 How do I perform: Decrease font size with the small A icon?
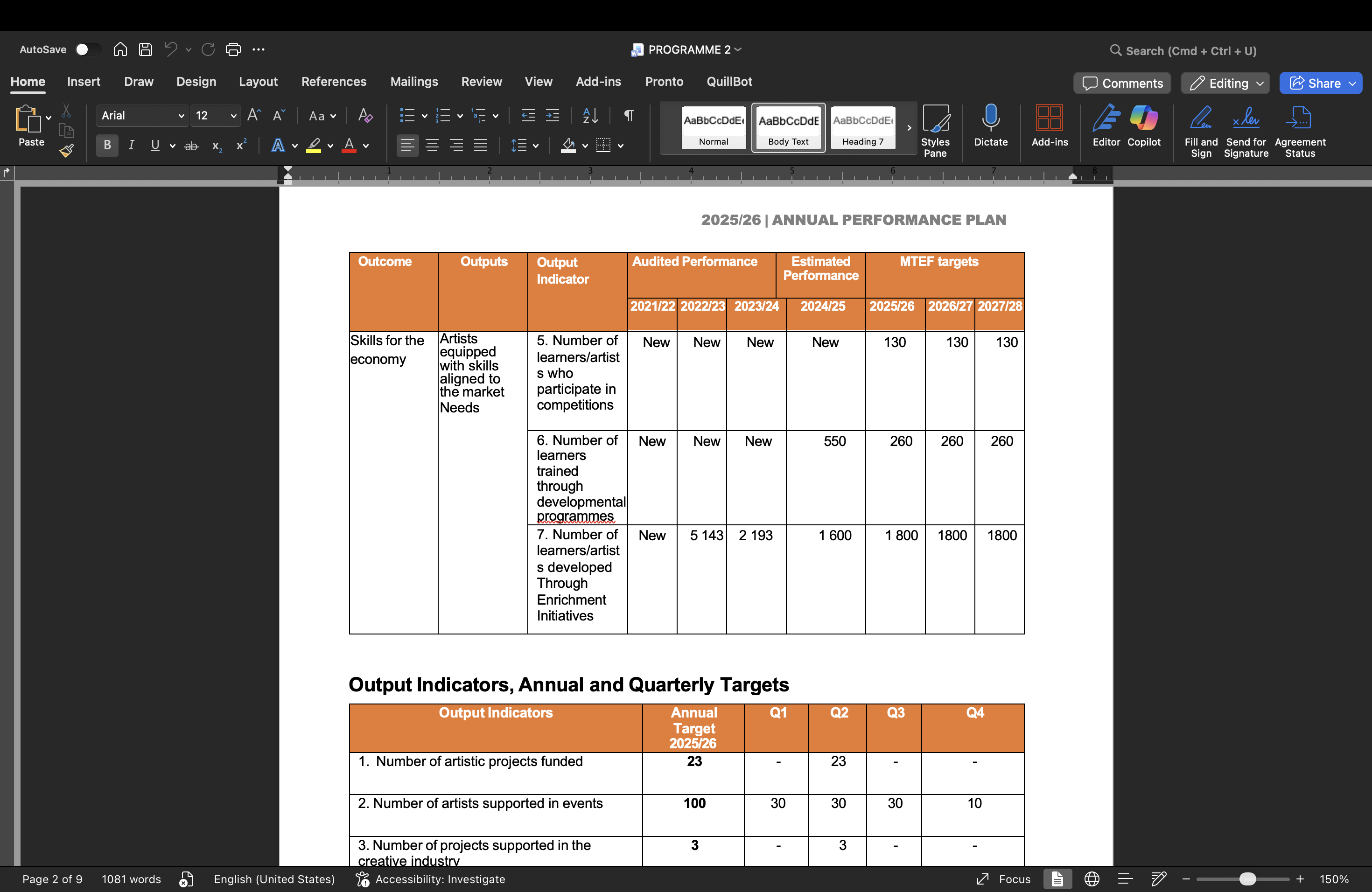279,115
